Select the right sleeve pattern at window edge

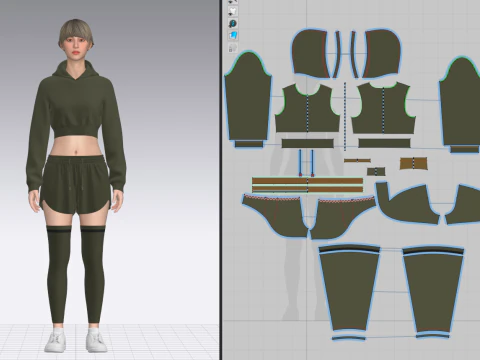click(461, 102)
